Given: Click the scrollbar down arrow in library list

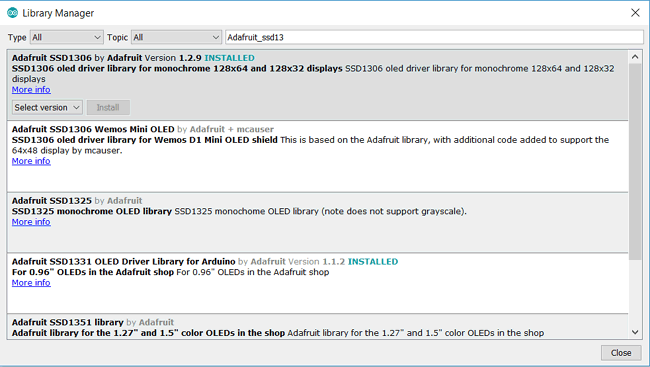Looking at the screenshot, I should coord(635,332).
